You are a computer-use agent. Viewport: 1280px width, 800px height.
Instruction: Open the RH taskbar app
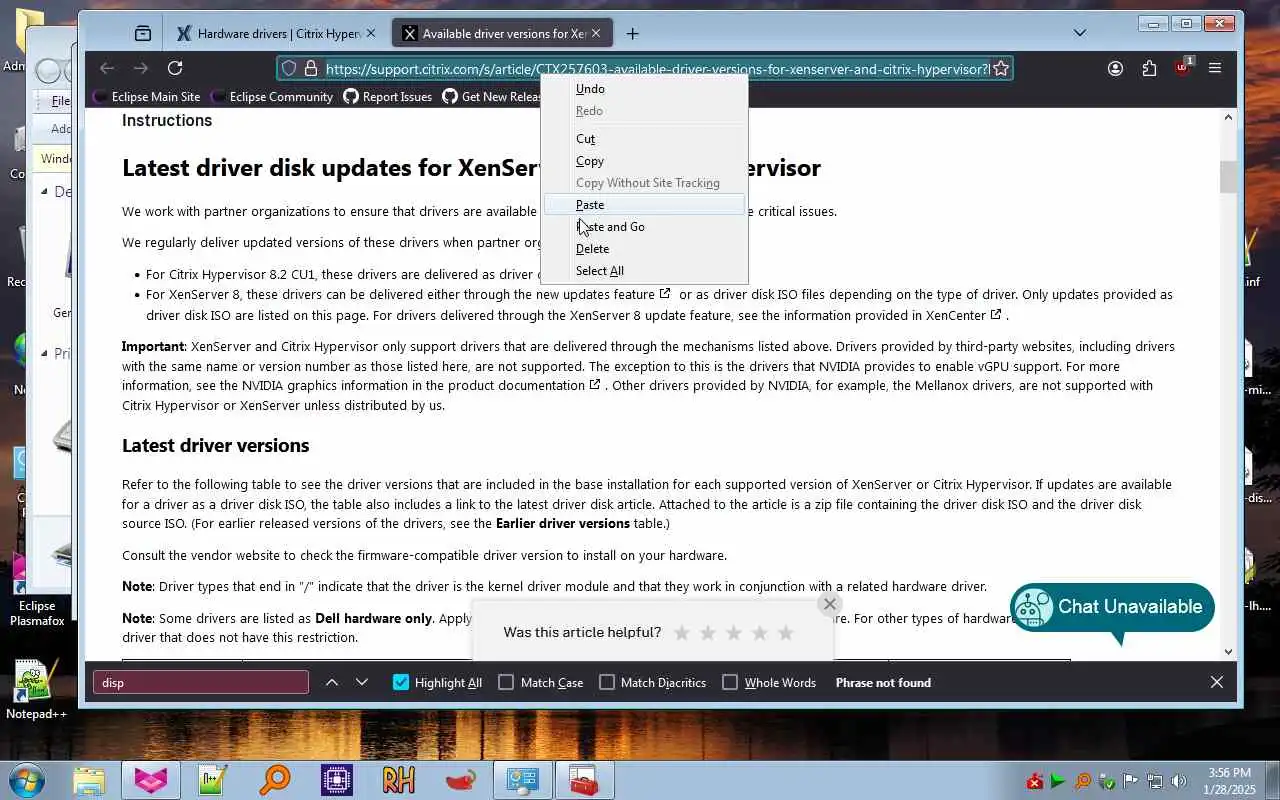398,780
